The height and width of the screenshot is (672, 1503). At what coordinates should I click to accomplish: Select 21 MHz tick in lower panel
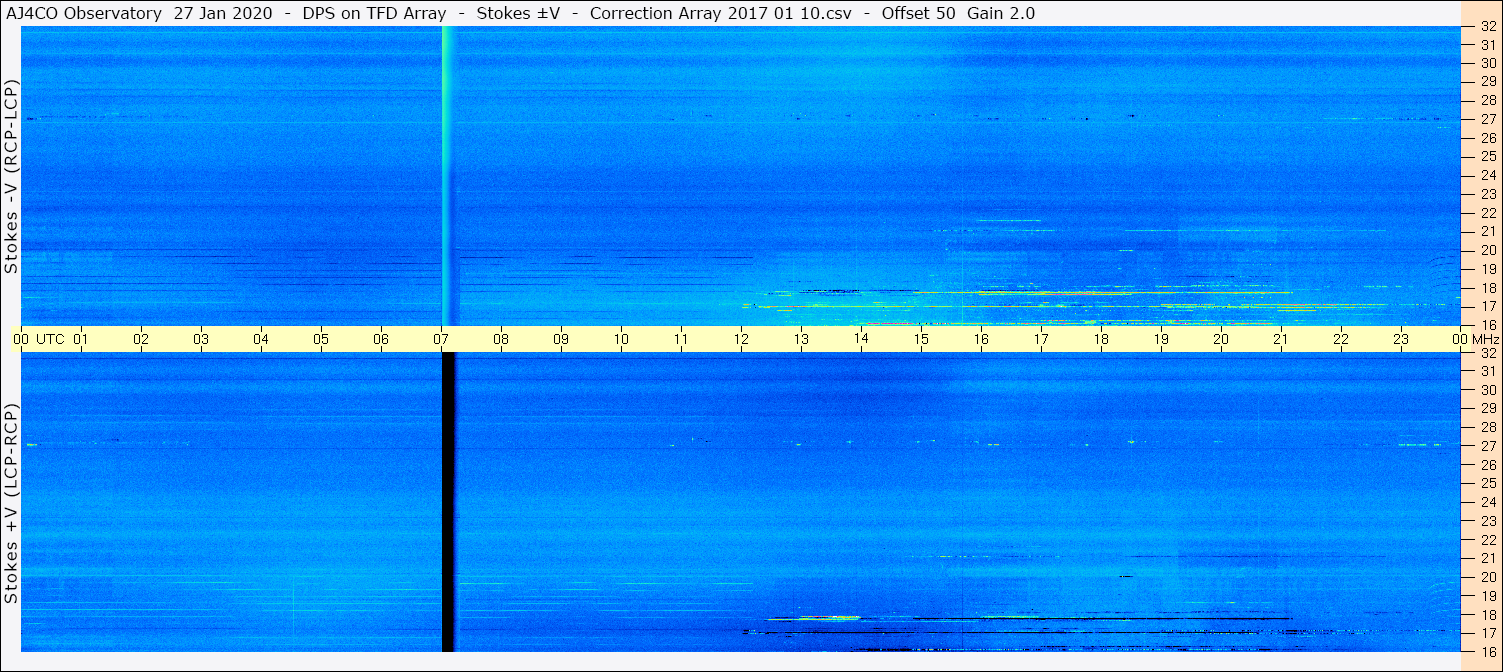click(1488, 558)
